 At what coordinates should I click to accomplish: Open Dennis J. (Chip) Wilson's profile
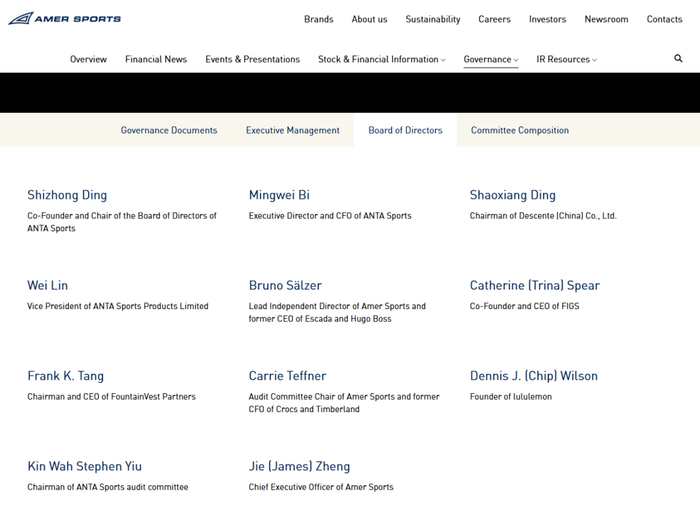click(533, 376)
